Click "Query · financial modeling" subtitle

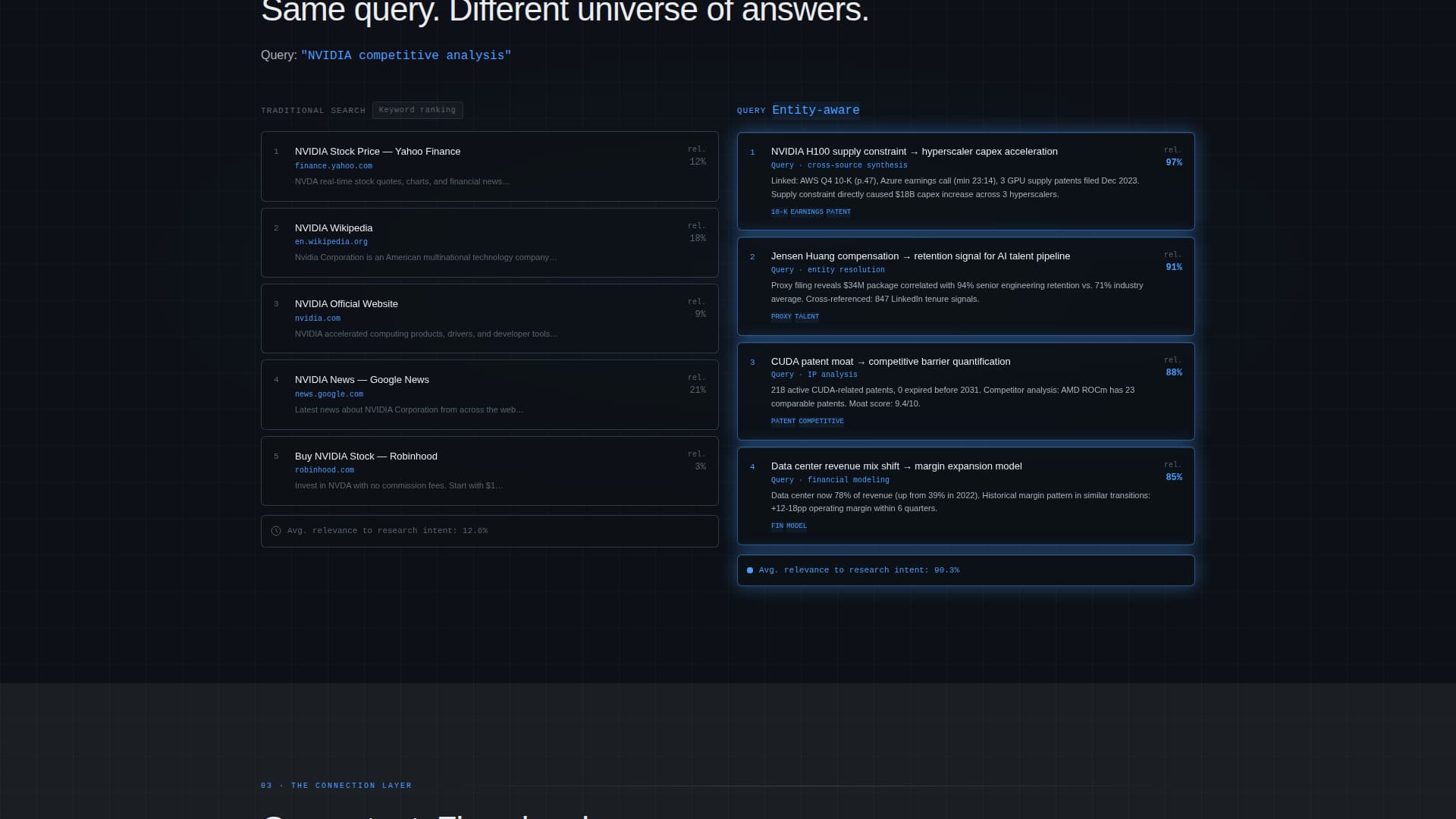[x=830, y=480]
